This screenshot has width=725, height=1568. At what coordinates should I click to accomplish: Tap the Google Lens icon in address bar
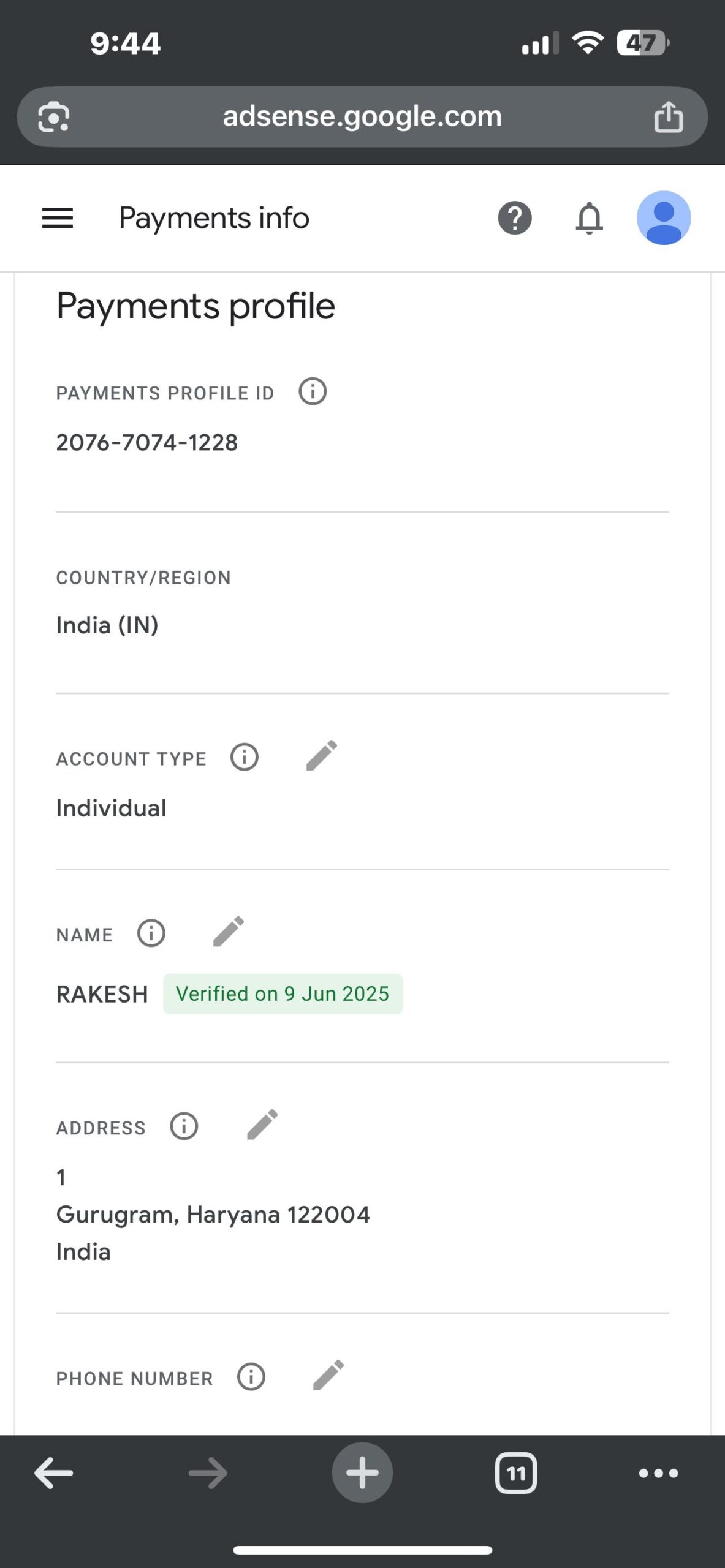(54, 116)
